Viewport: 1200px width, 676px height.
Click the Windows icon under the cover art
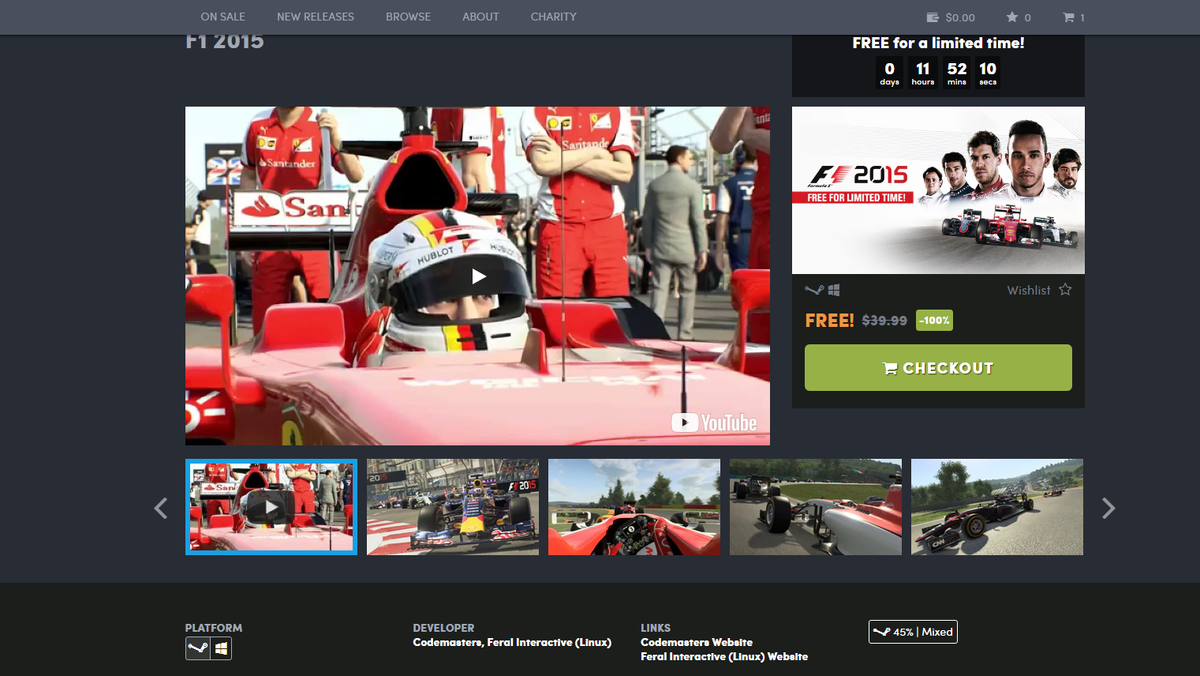click(833, 290)
